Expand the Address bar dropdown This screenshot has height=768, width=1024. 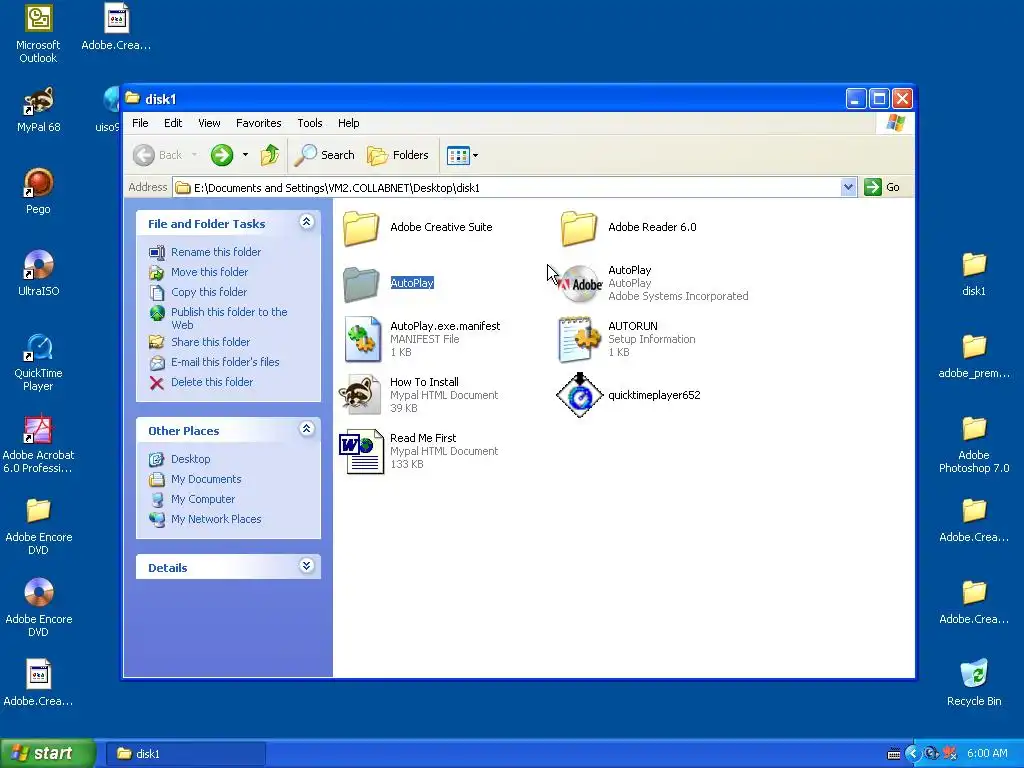pyautogui.click(x=848, y=187)
